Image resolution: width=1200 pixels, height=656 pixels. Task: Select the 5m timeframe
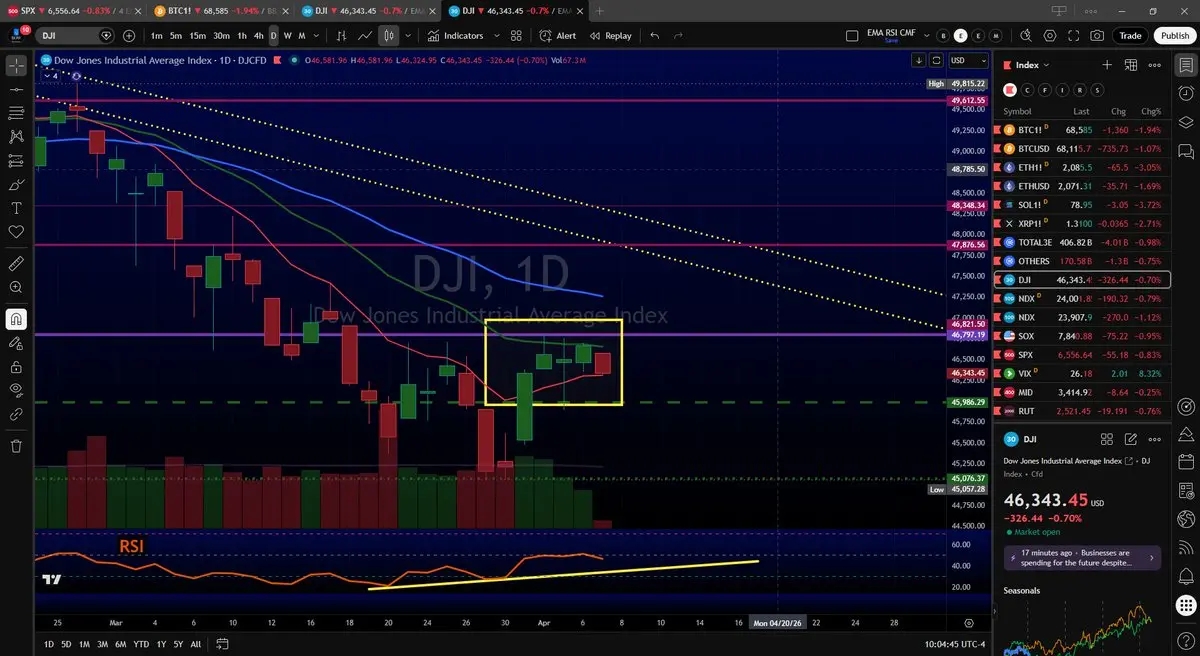tap(176, 35)
